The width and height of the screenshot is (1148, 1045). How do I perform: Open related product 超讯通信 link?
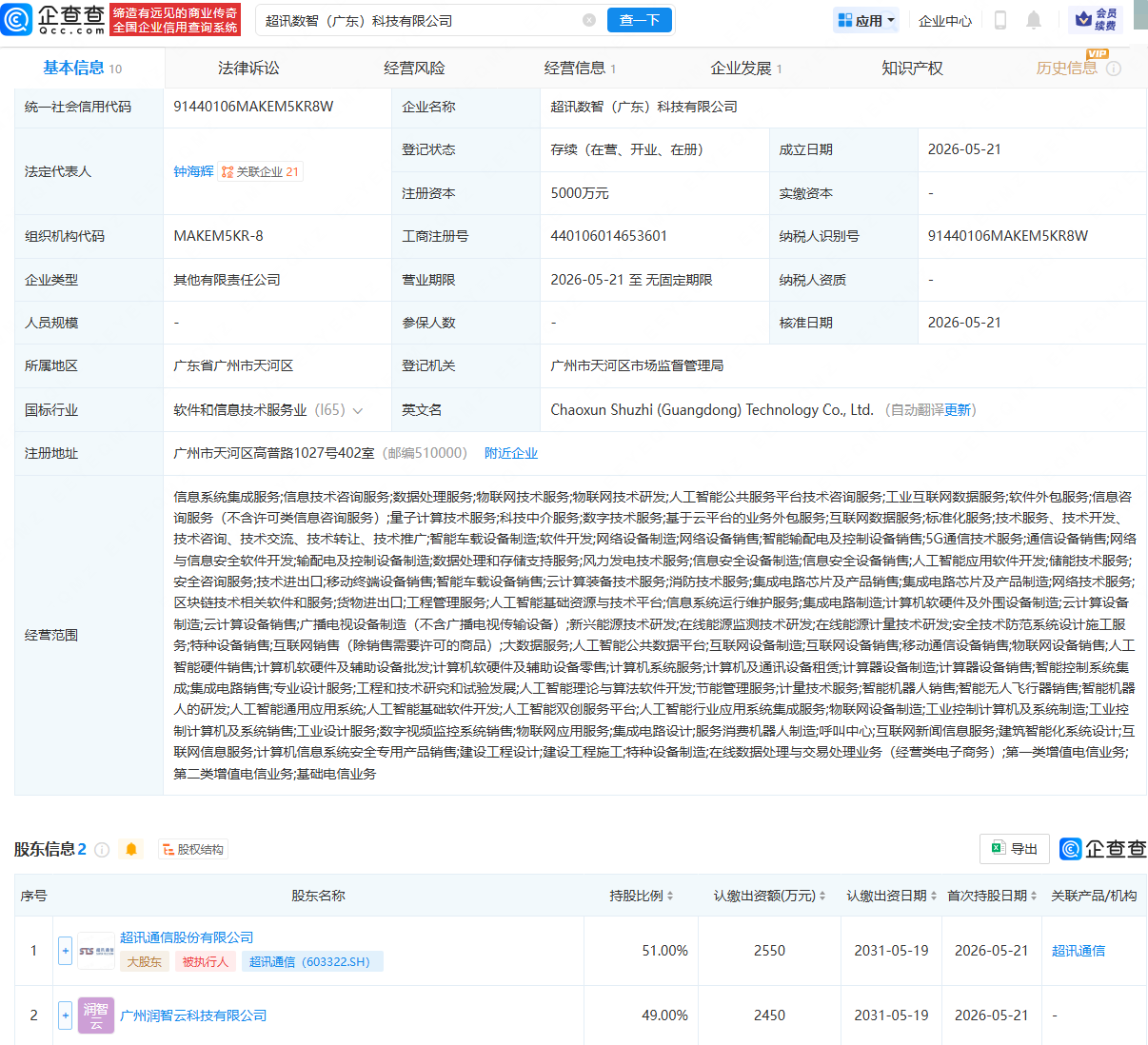[x=1079, y=951]
